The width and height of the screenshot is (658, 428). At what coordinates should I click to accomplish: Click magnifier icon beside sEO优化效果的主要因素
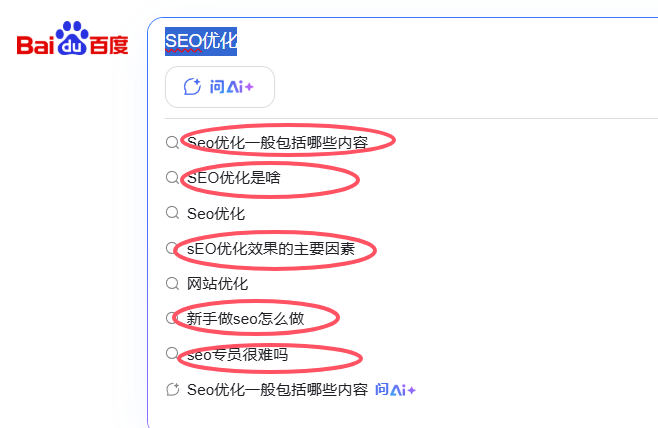pyautogui.click(x=172, y=248)
